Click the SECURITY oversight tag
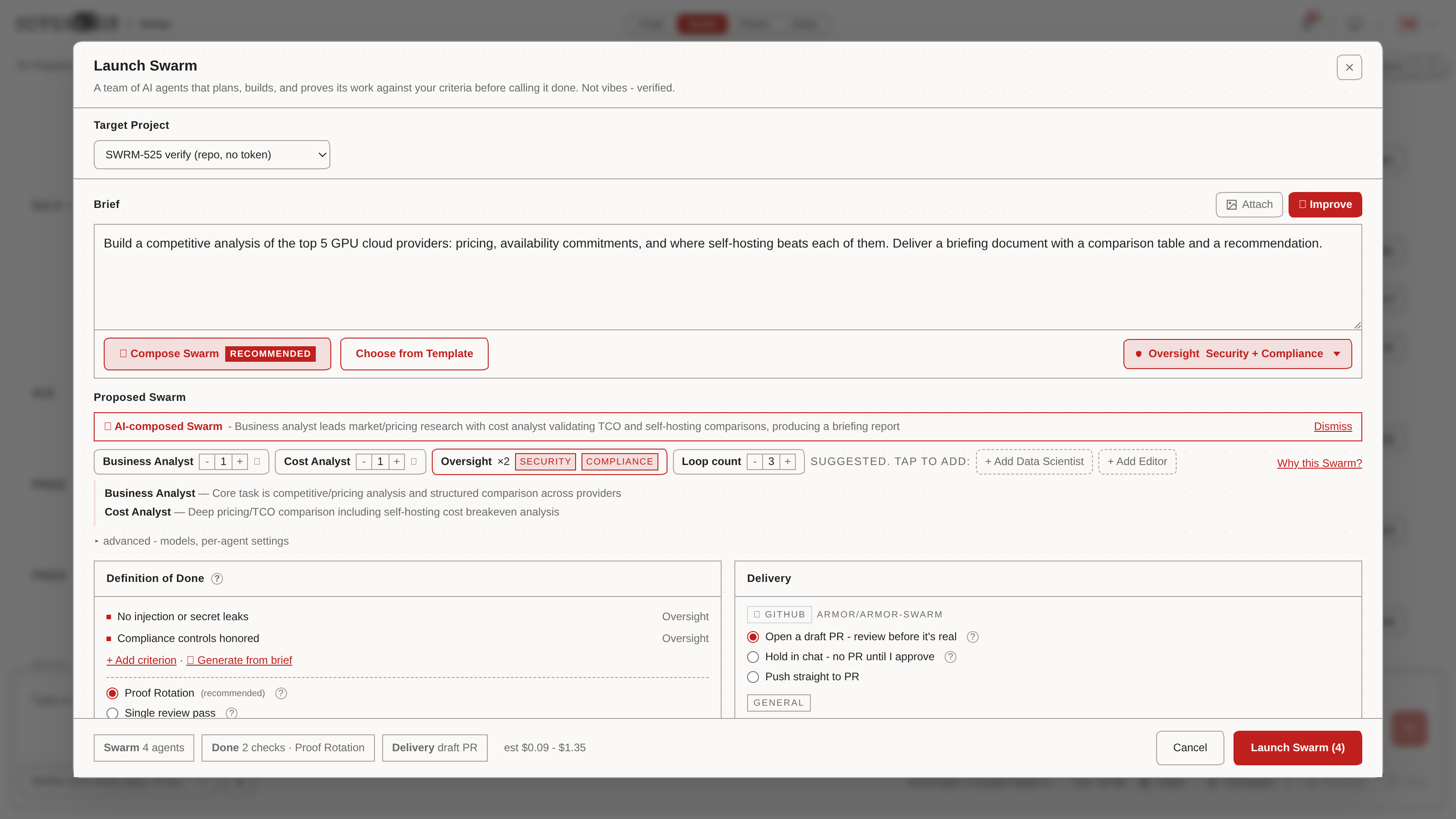The image size is (1456, 819). (546, 462)
